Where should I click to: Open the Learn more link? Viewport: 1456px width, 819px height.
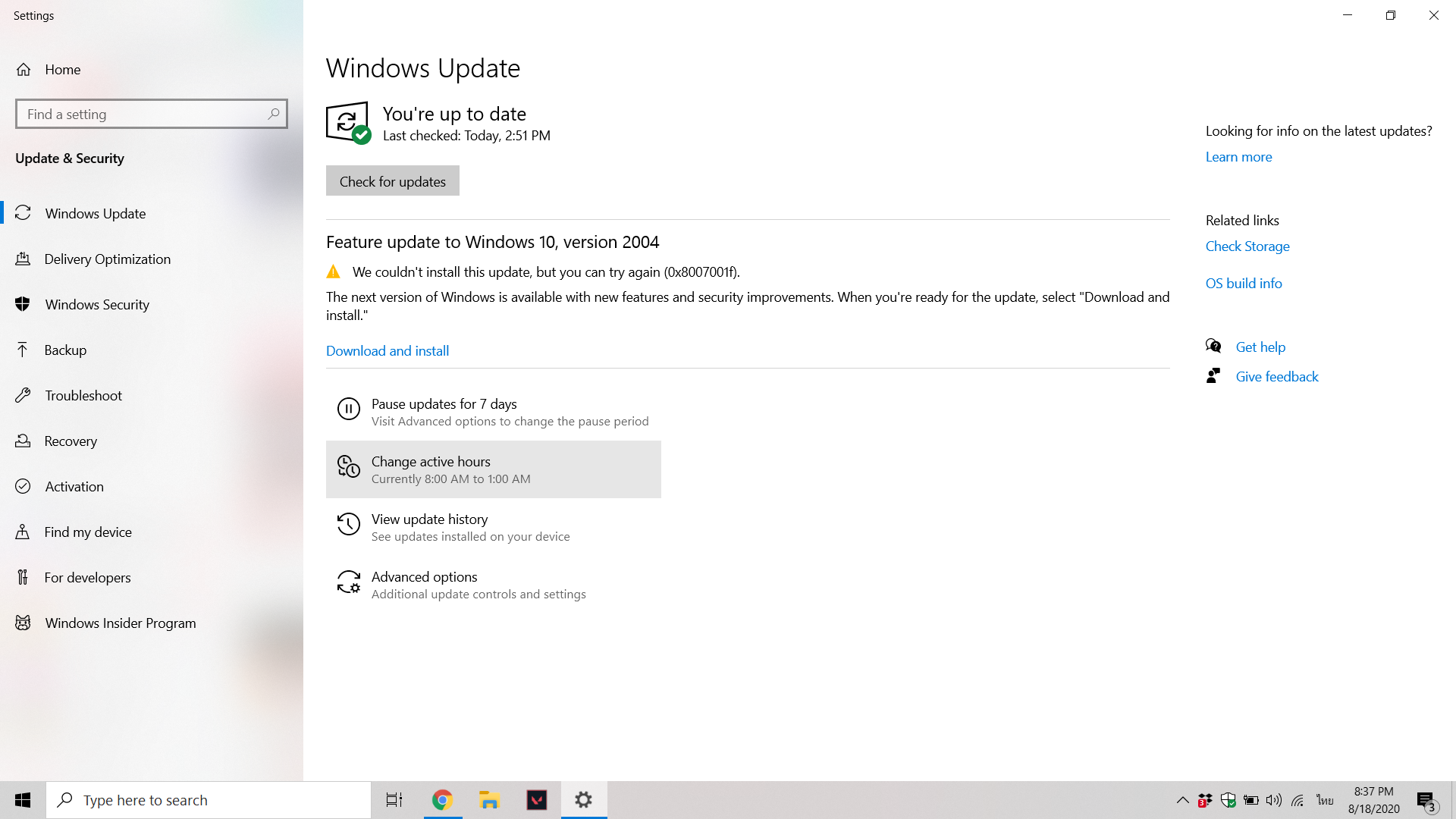(x=1239, y=156)
